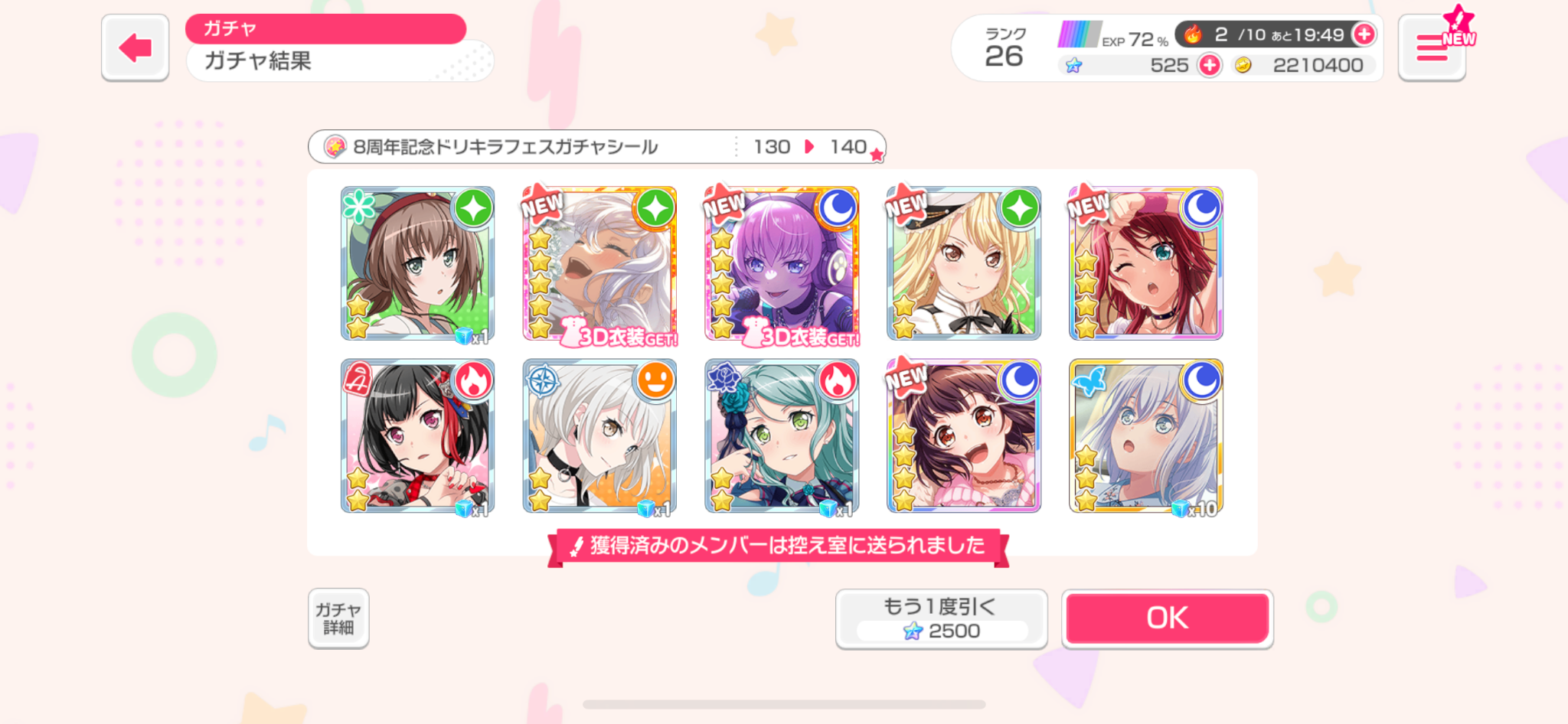Screen dimensions: 1568x724
Task: Select the blonde captain-hat NEW card
Action: (964, 263)
